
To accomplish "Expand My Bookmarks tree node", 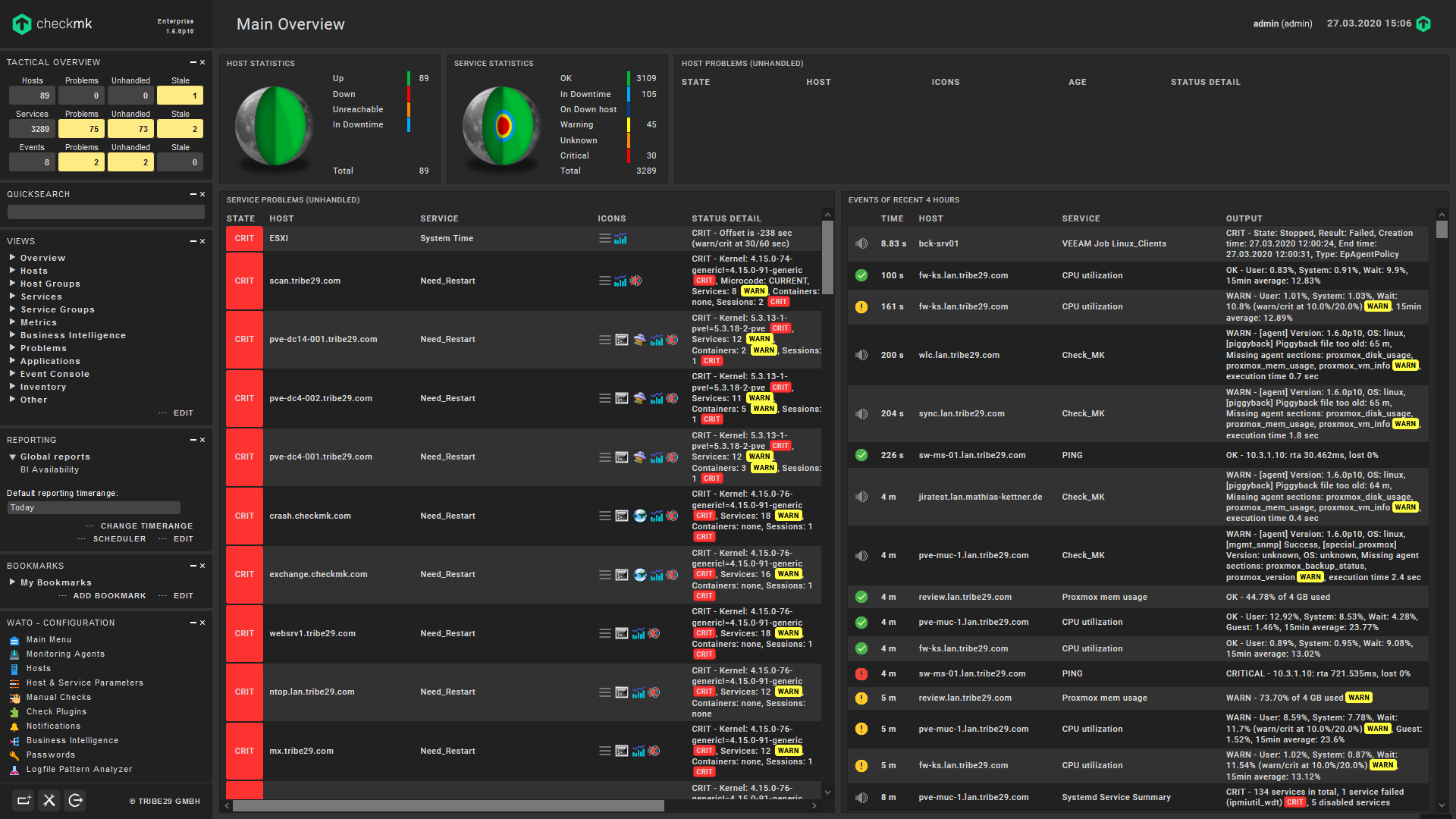I will (x=13, y=582).
